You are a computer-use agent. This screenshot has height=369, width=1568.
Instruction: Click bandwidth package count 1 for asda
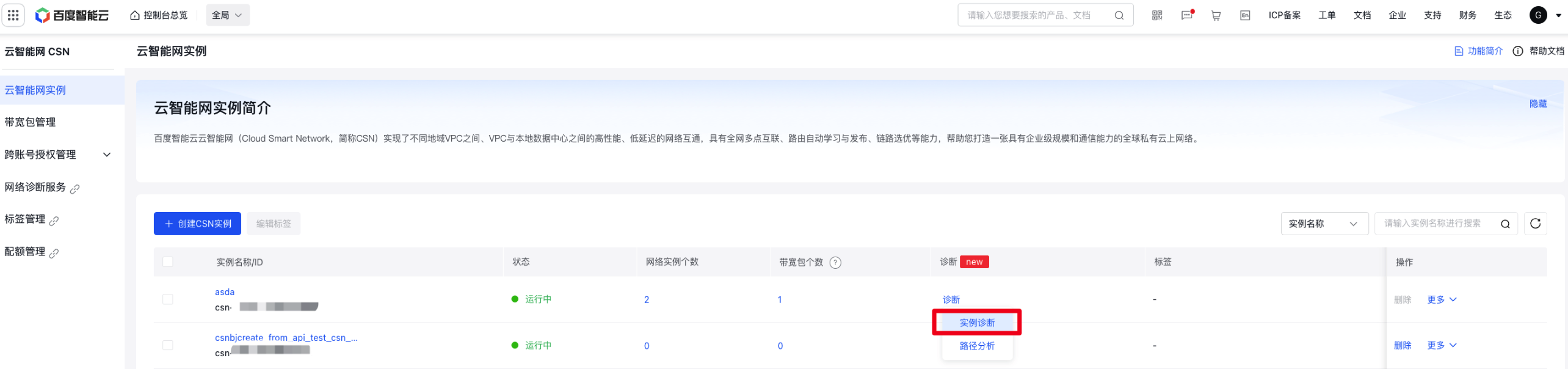[x=780, y=299]
